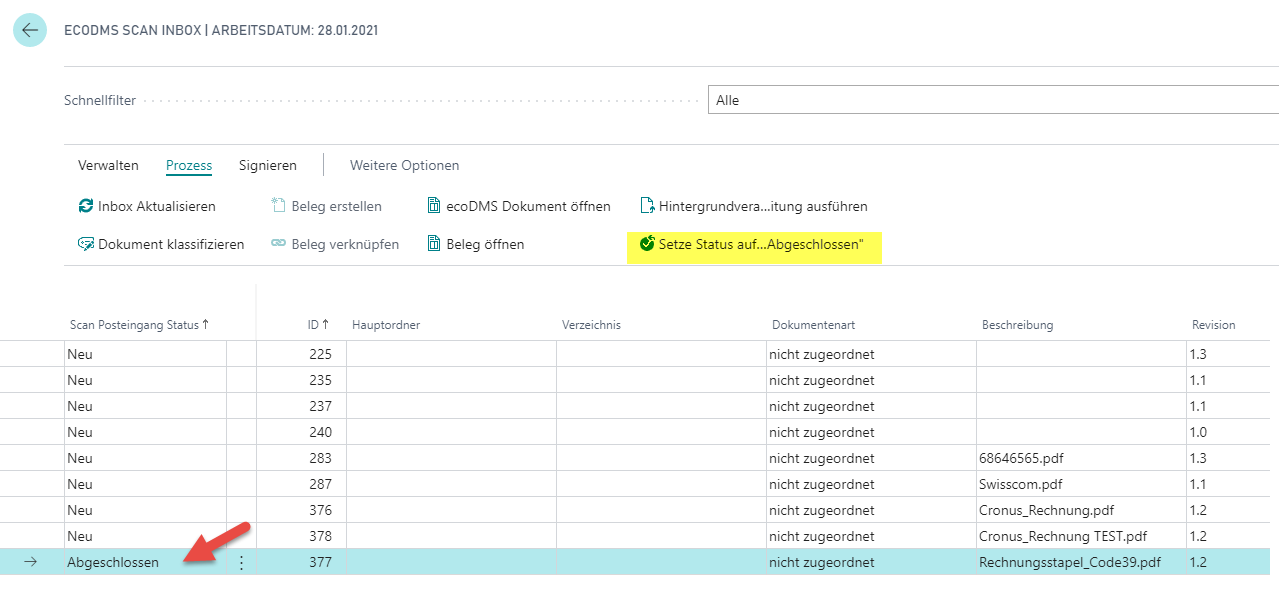Screen dimensions: 1279x616
Task: Click the ecoDMS Dokument öffnen icon
Action: [x=434, y=206]
